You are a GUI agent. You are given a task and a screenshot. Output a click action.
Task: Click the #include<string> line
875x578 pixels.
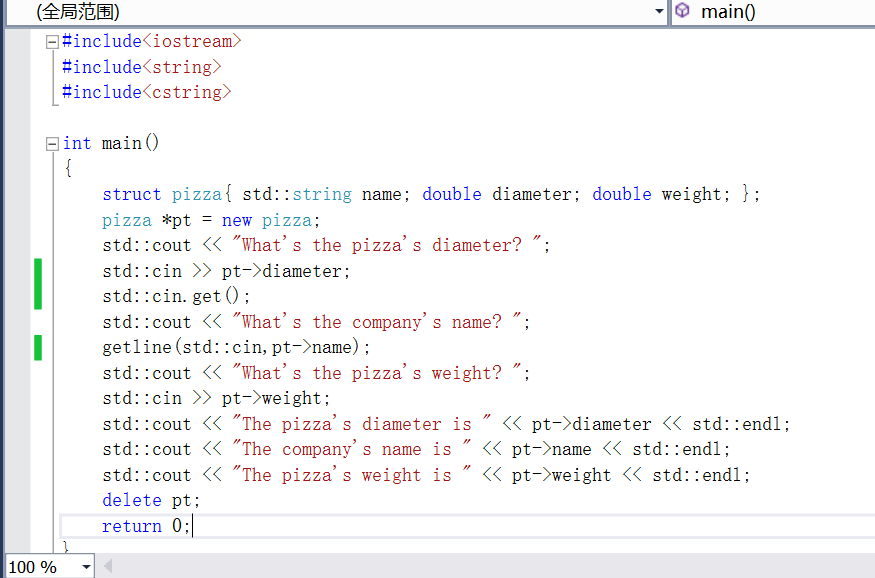click(x=142, y=67)
